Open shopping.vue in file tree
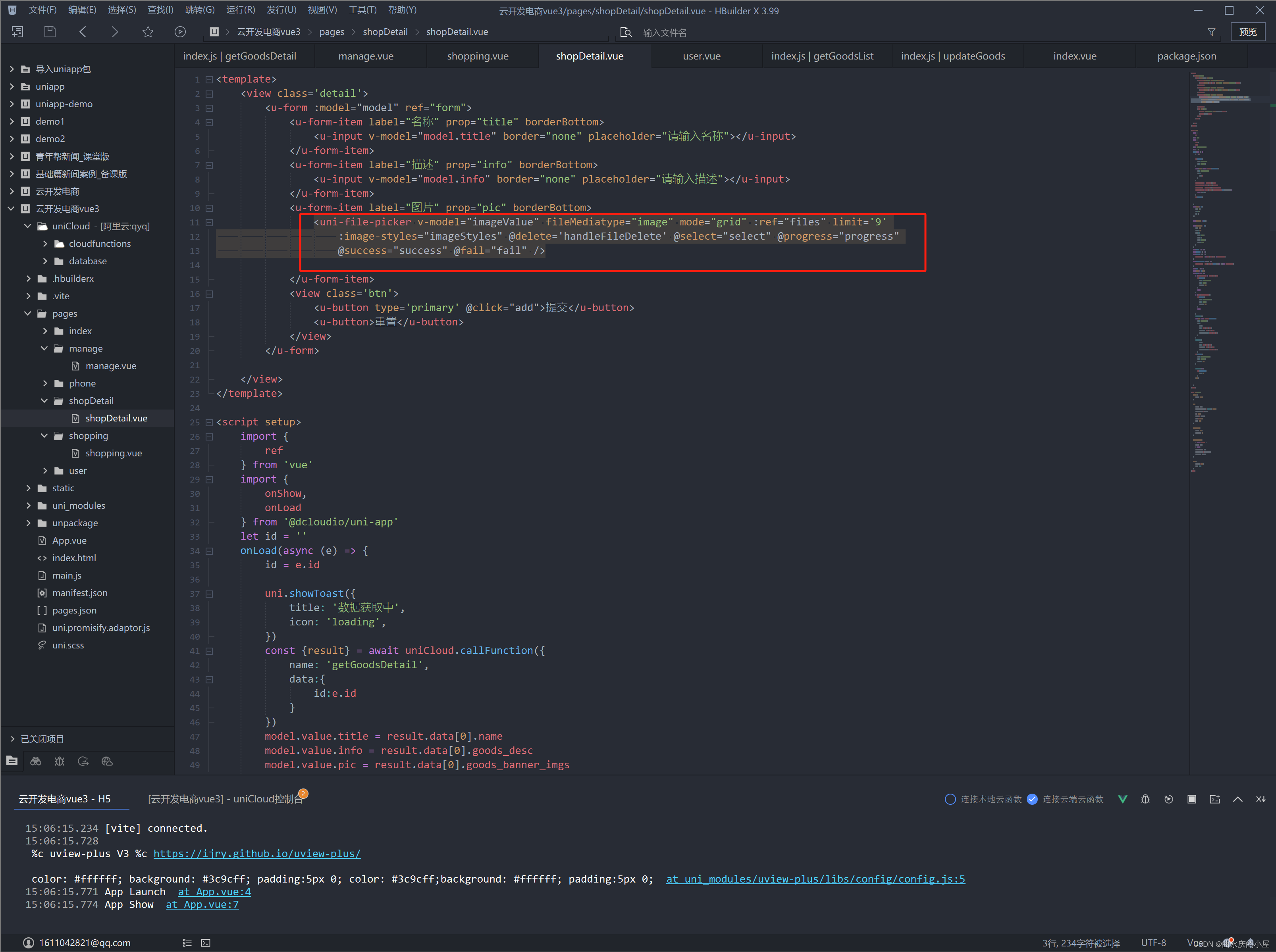 (114, 453)
